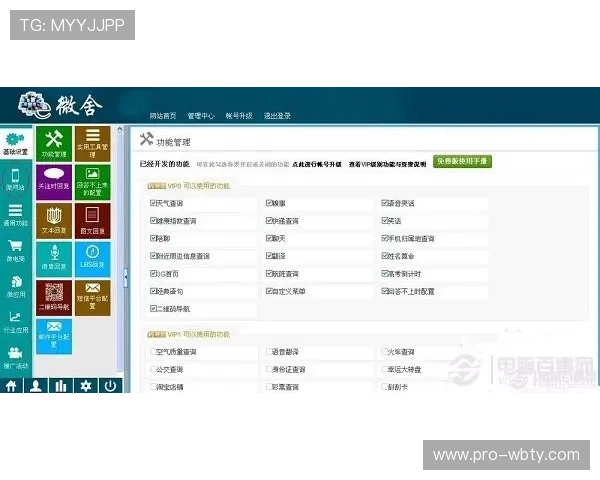This screenshot has width=600, height=480.
Task: Open the 微应用 sidebar item
Action: point(15,286)
